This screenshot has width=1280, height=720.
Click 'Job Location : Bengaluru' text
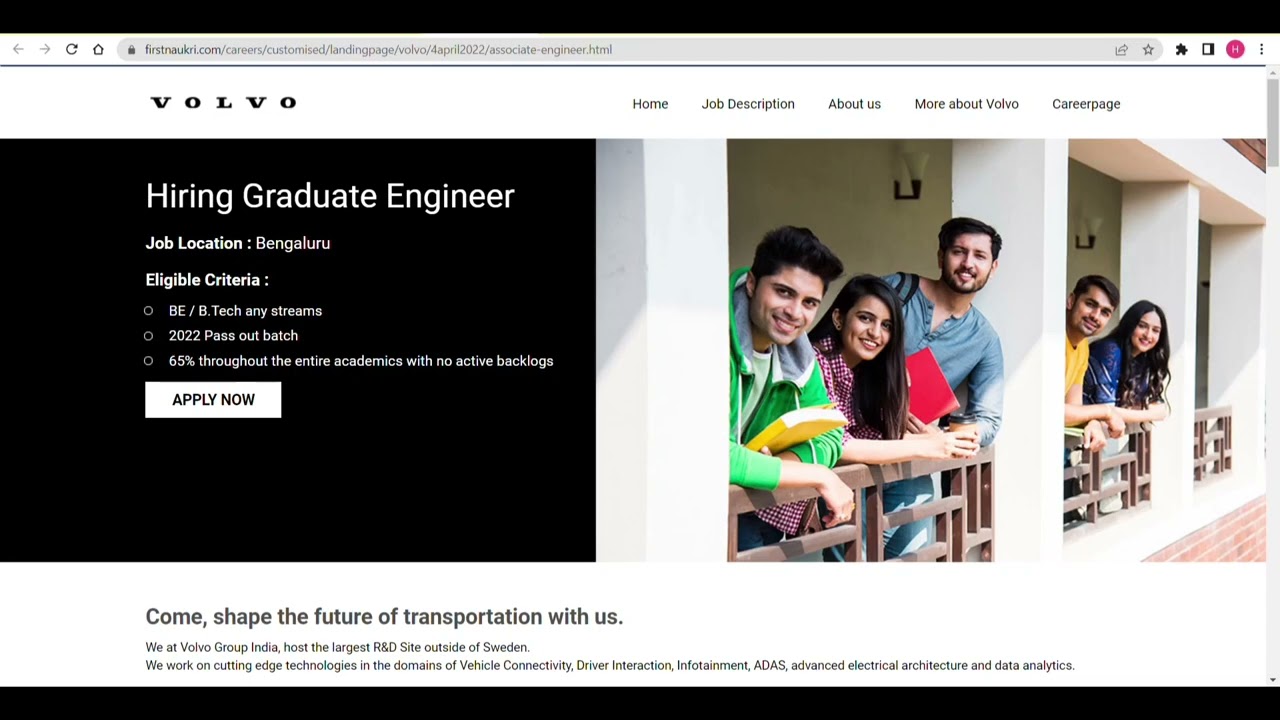click(238, 243)
